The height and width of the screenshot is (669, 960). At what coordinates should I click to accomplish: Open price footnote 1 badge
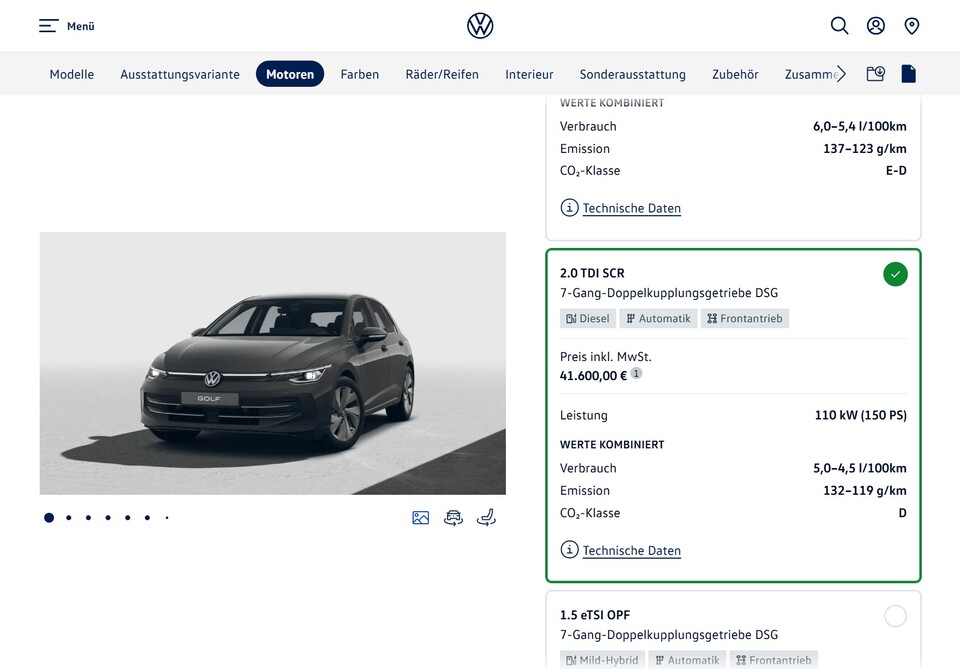pos(637,373)
